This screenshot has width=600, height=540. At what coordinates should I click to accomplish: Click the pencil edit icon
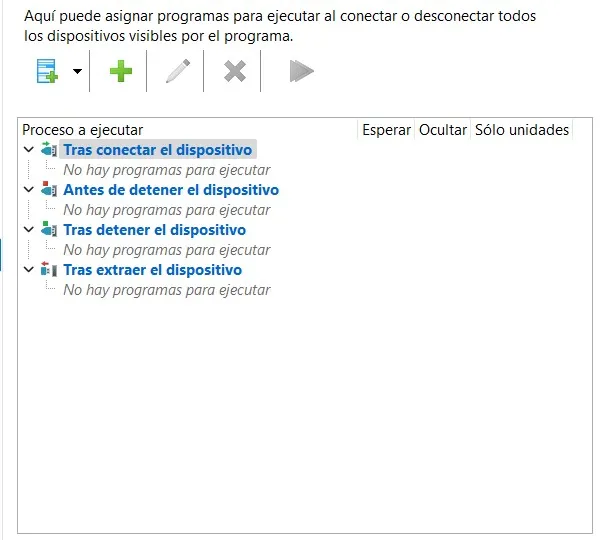(178, 71)
